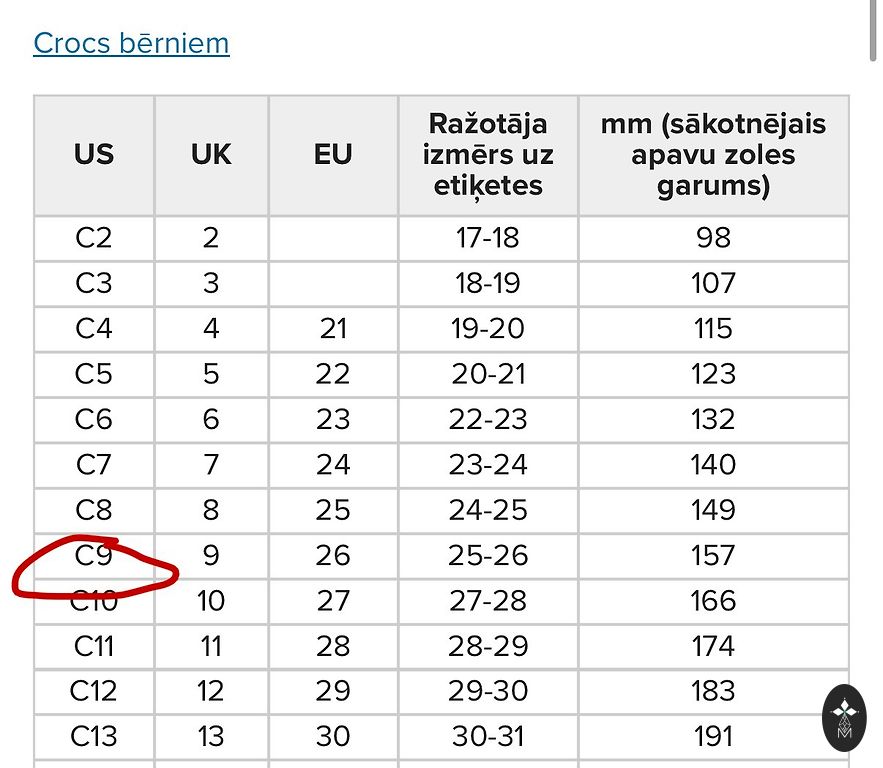Select the UK column cell showing 10
This screenshot has height=768, width=883.
pyautogui.click(x=211, y=601)
